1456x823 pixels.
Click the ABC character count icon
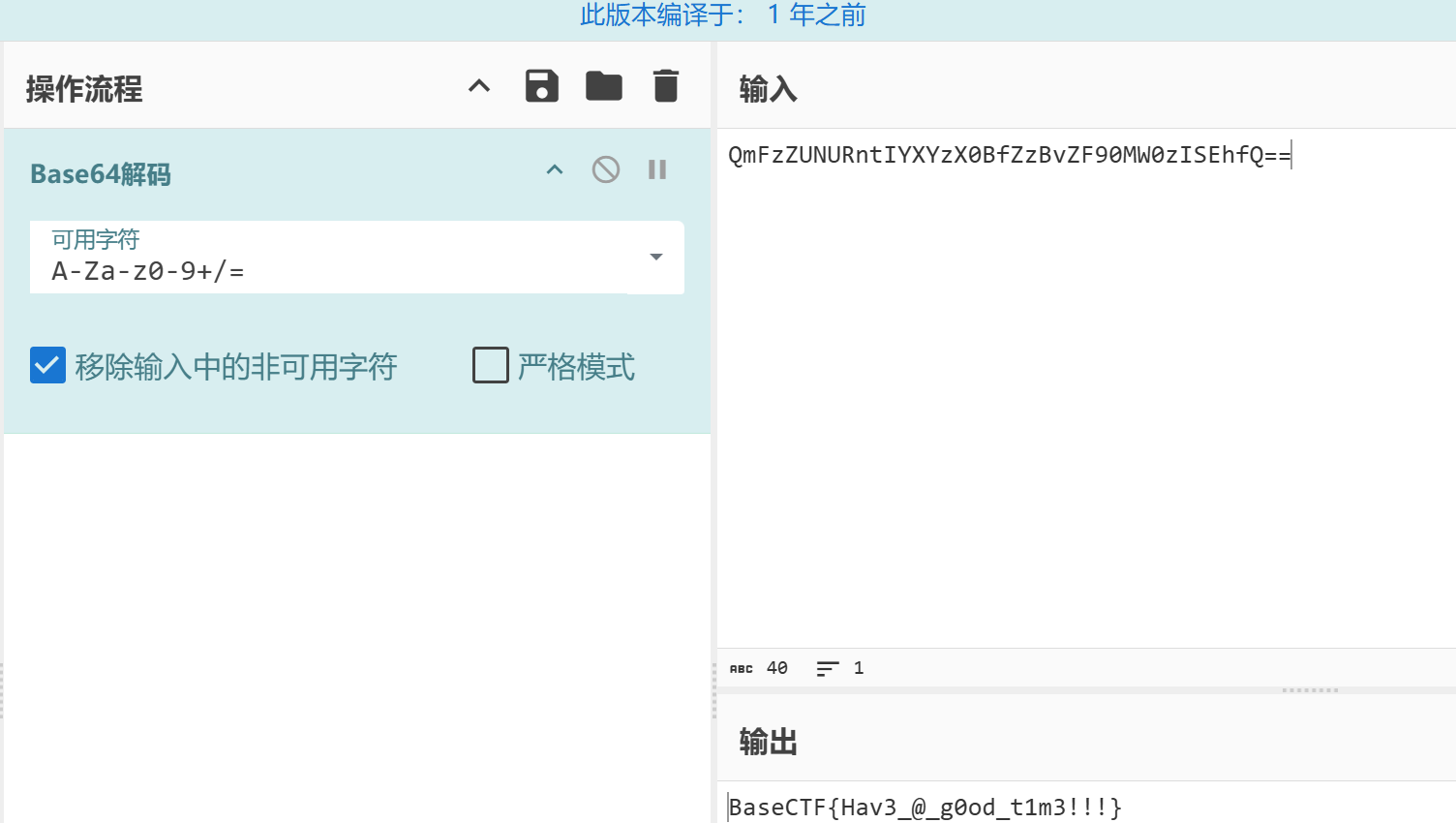pos(742,668)
